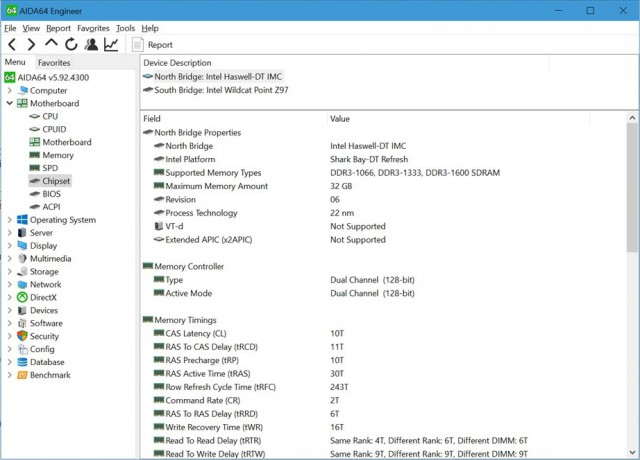
Task: Click the Display monitor icon
Action: (22, 246)
